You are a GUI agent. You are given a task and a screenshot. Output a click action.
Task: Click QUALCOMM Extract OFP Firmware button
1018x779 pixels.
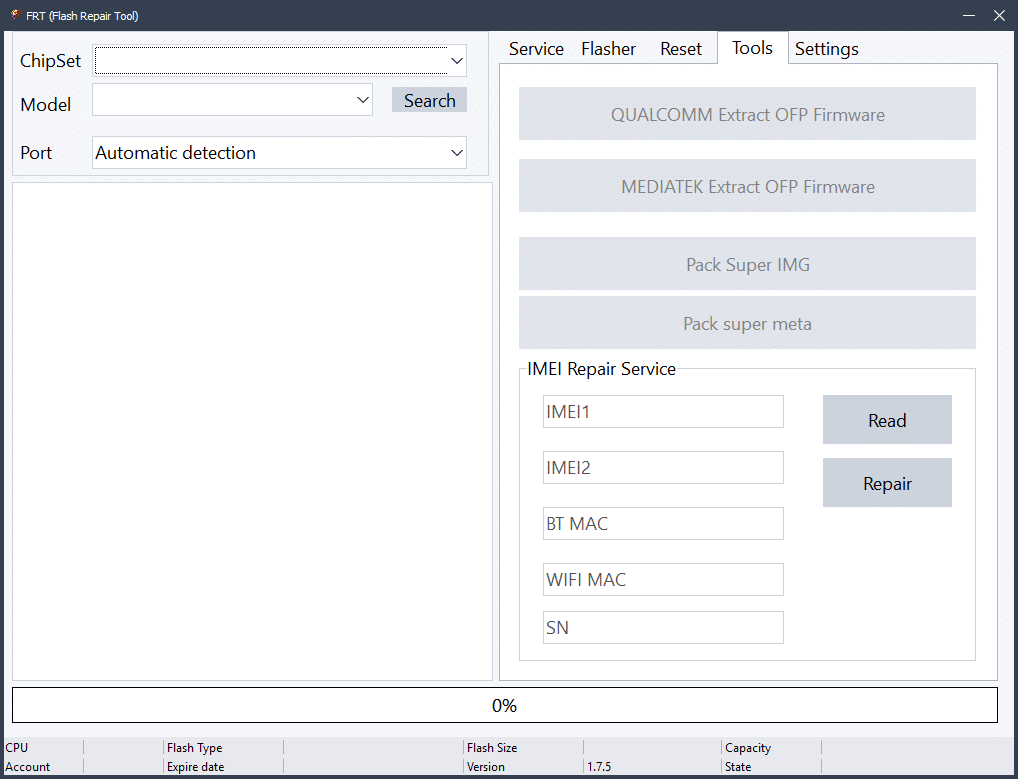[x=747, y=114]
